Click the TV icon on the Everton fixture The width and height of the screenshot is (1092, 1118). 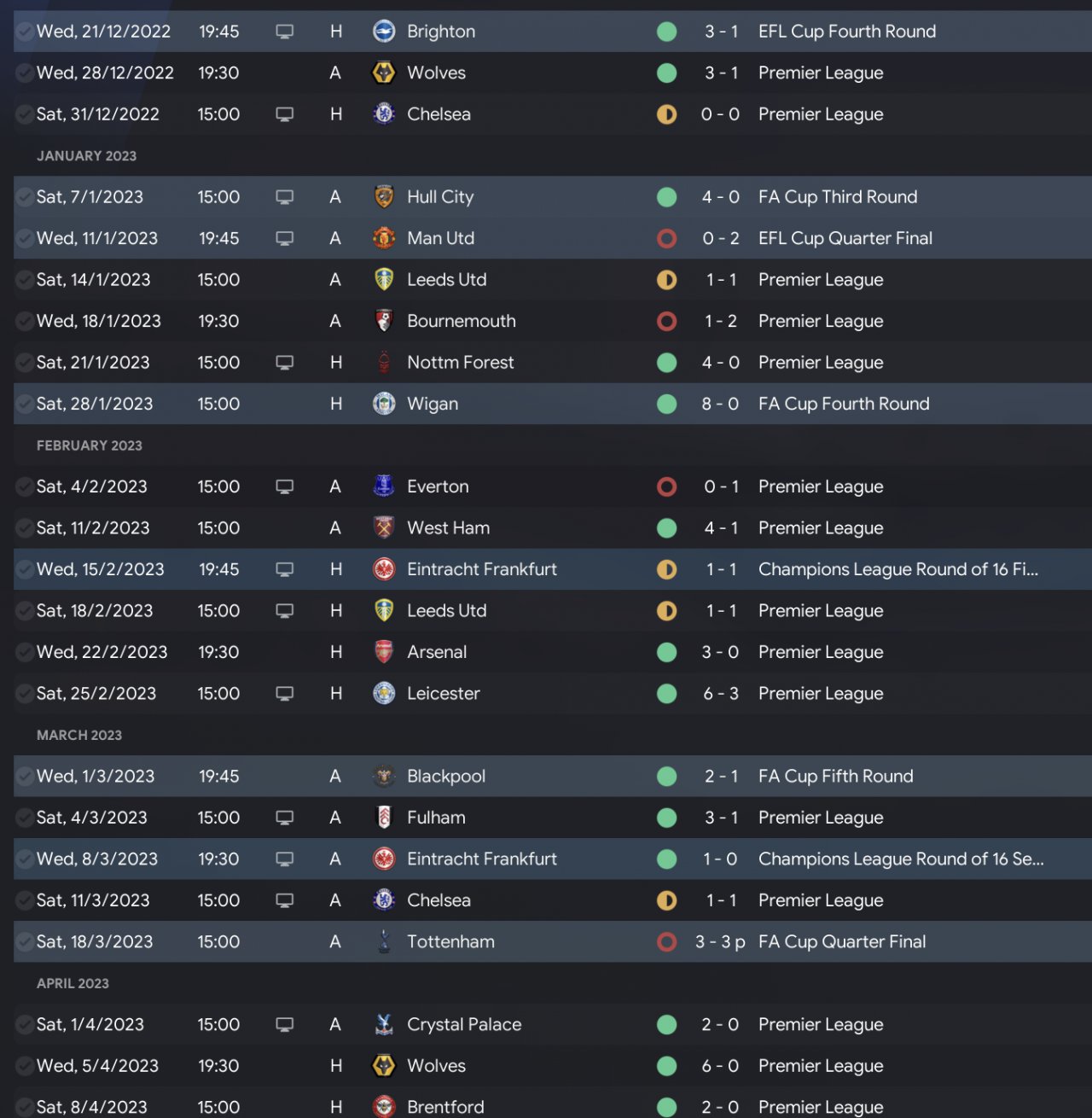pyautogui.click(x=285, y=486)
